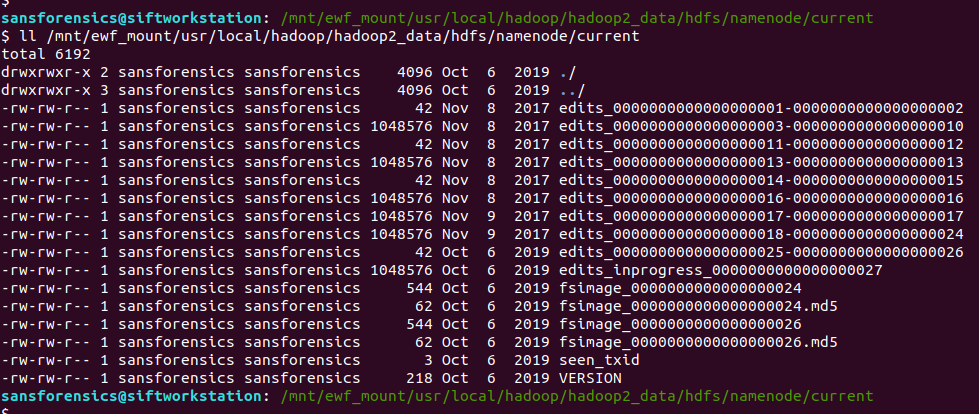The height and width of the screenshot is (414, 979).
Task: Click the edits_0000000000000000003-0000000000000000010 filename
Action: point(761,127)
